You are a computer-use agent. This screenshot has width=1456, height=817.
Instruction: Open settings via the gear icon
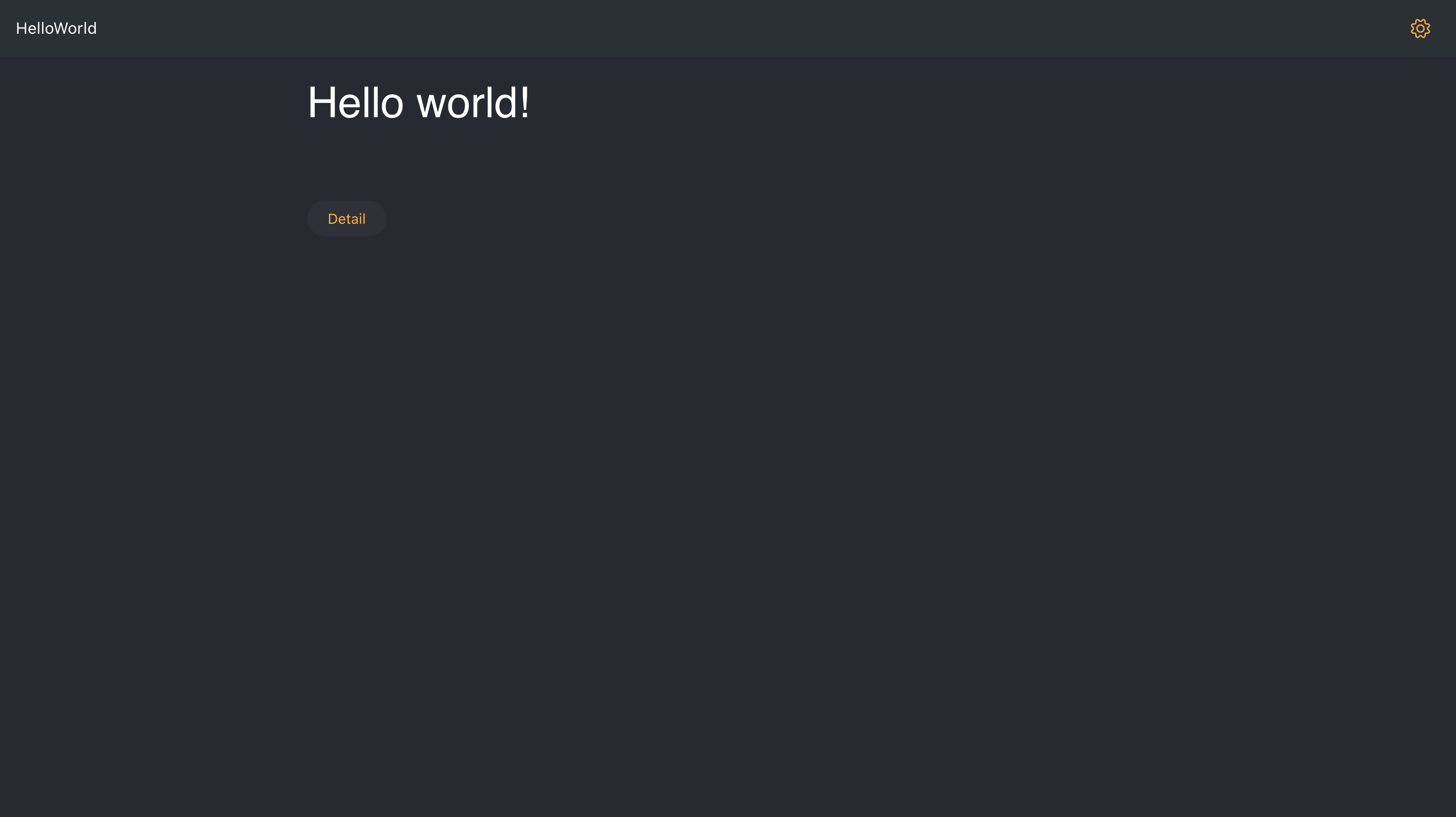1420,28
